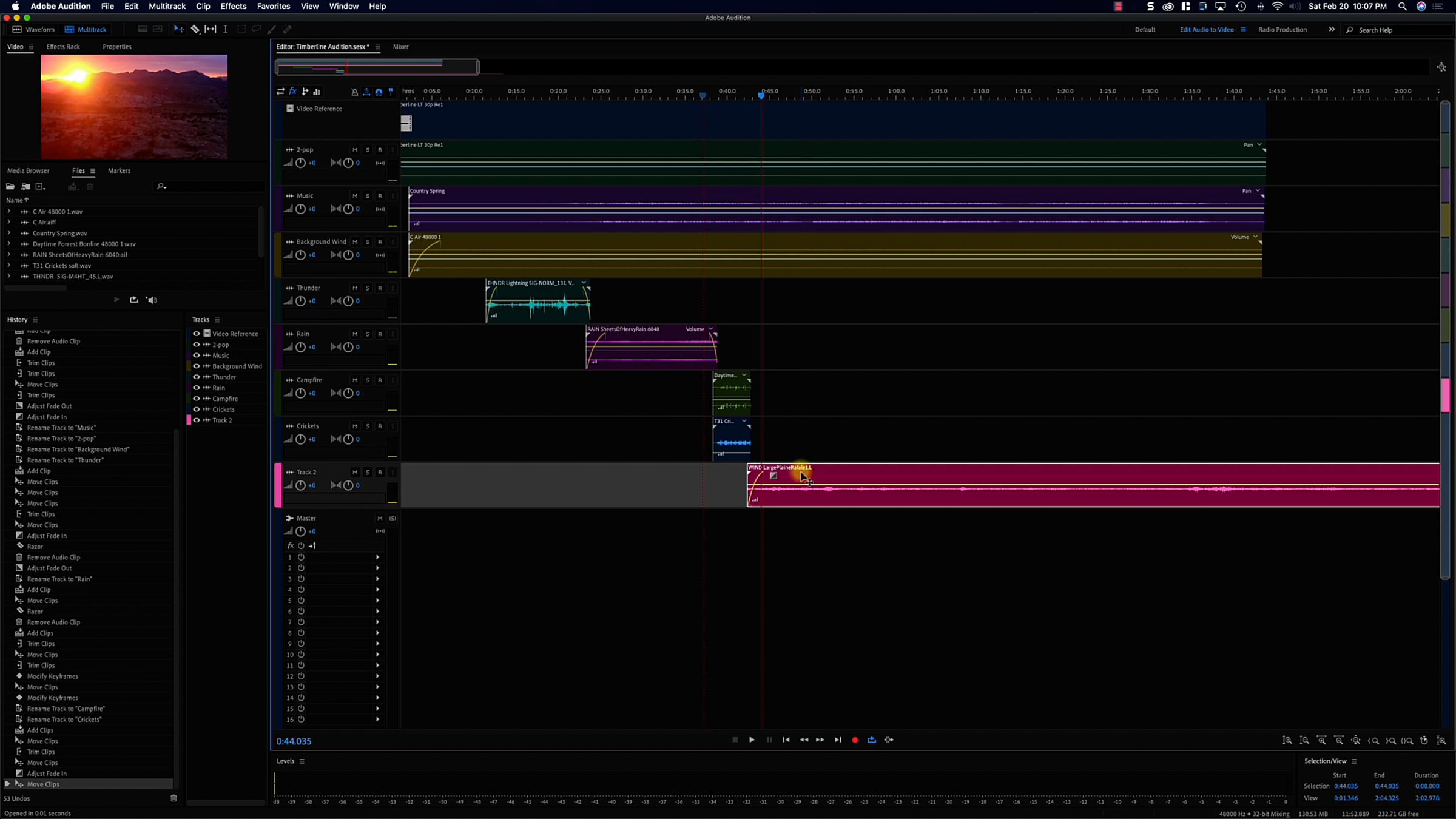Click trash icon to clear History
The height and width of the screenshot is (819, 1456).
click(174, 798)
